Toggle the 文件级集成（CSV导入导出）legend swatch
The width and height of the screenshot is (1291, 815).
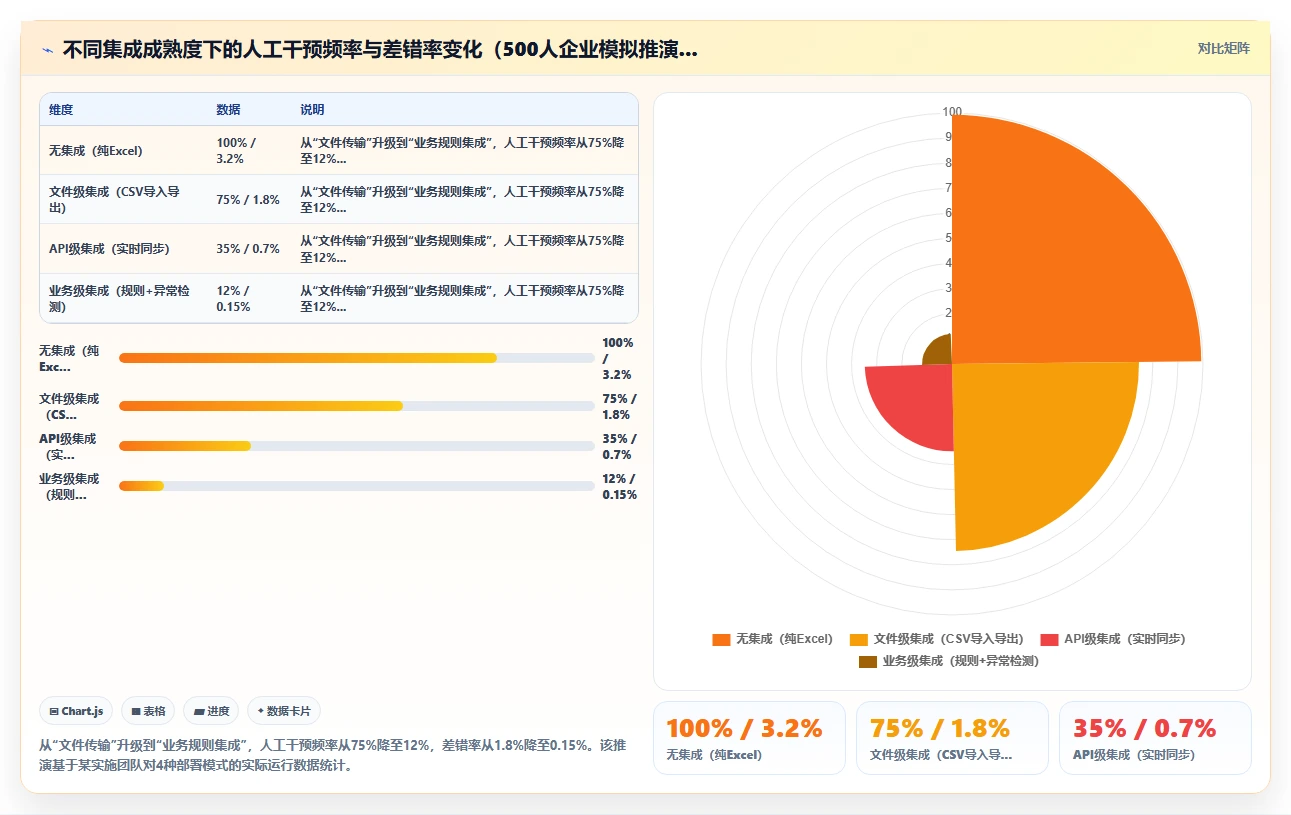coord(858,639)
